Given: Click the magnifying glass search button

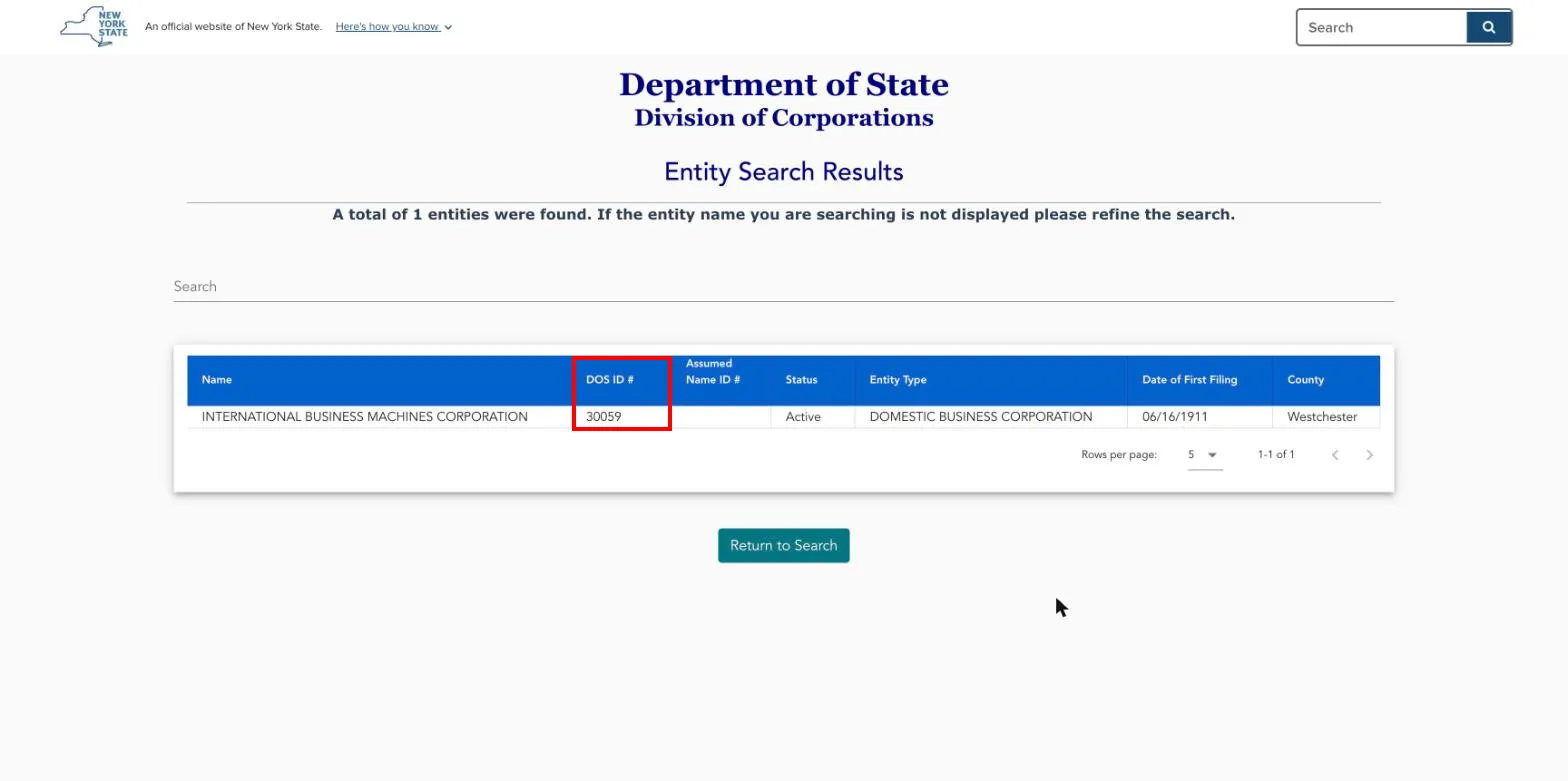Looking at the screenshot, I should click(x=1488, y=27).
